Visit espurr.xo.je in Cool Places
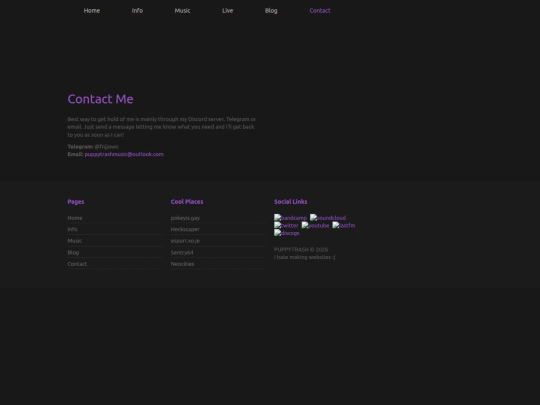The width and height of the screenshot is (540, 405). pyautogui.click(x=185, y=241)
